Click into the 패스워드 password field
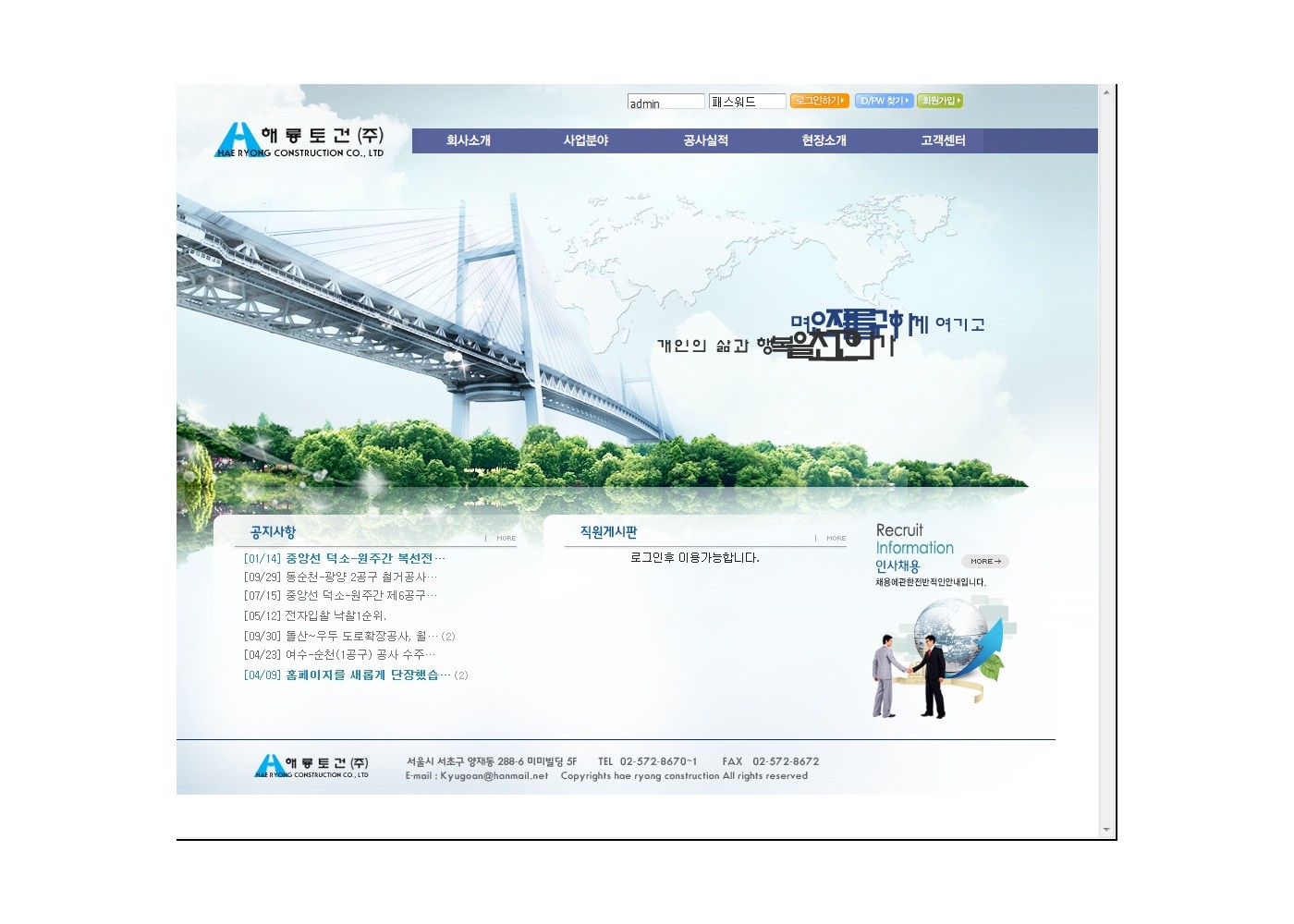Viewport: 1294px width, 924px height. tap(747, 102)
